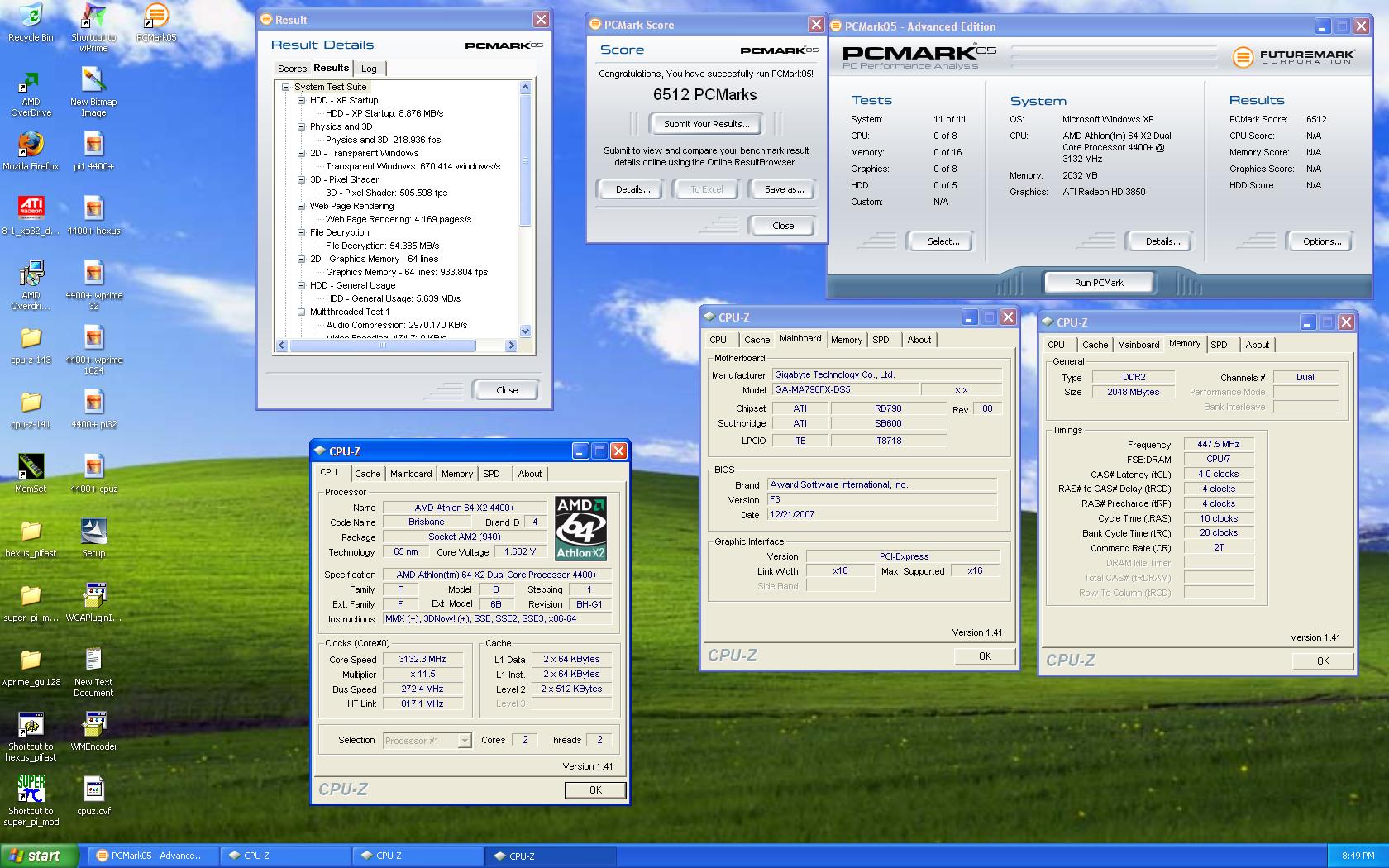Open the WGAPluginI desktop icon
This screenshot has width=1389, height=868.
click(x=93, y=603)
